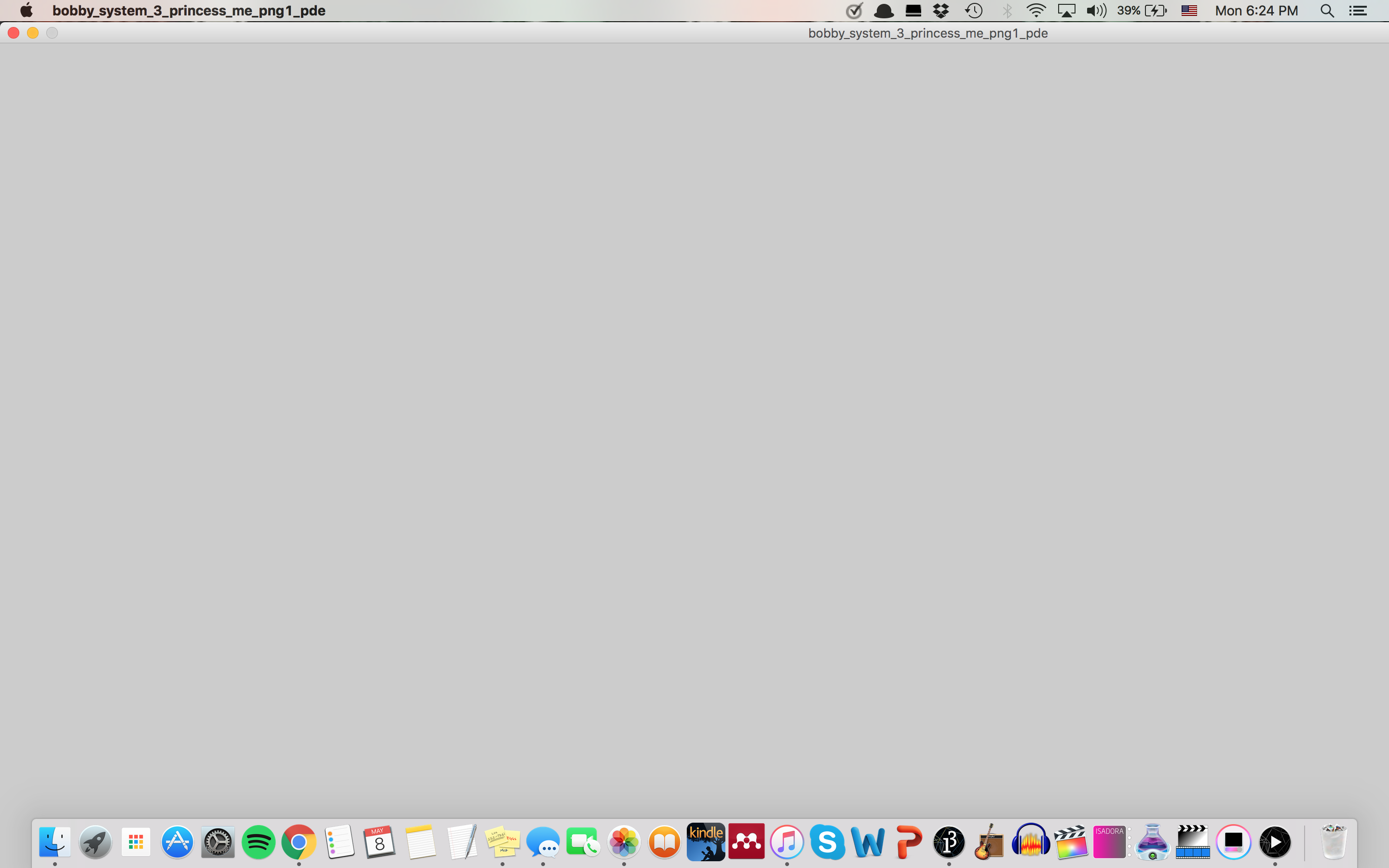Open the circular screen app icon in dock
Image resolution: width=1389 pixels, height=868 pixels.
pyautogui.click(x=1233, y=842)
